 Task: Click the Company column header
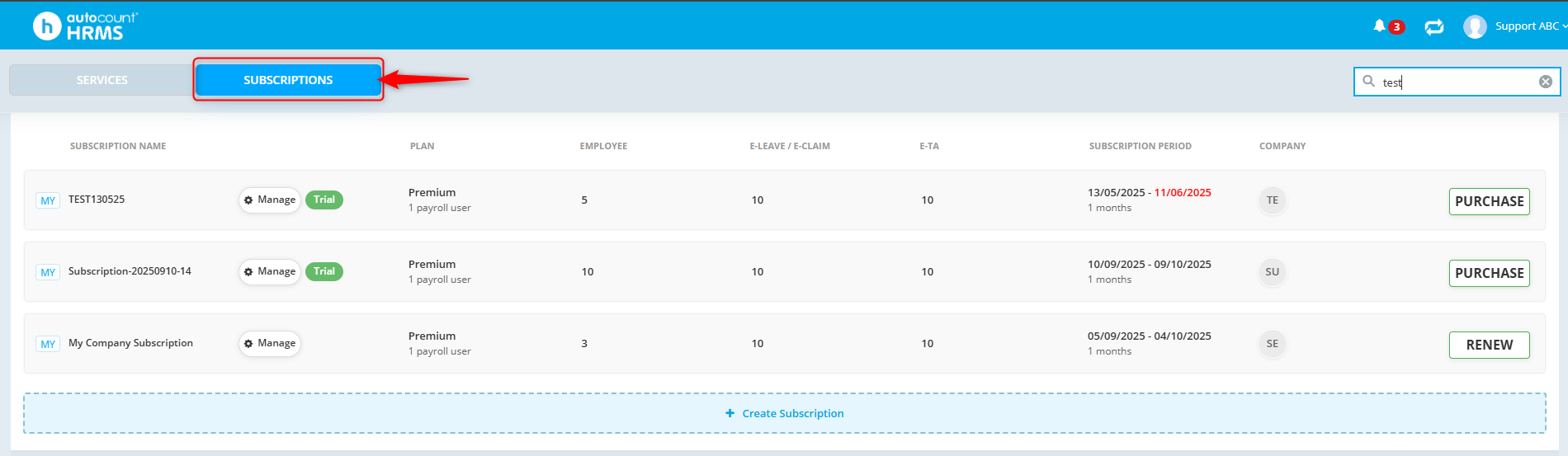[x=1282, y=146]
